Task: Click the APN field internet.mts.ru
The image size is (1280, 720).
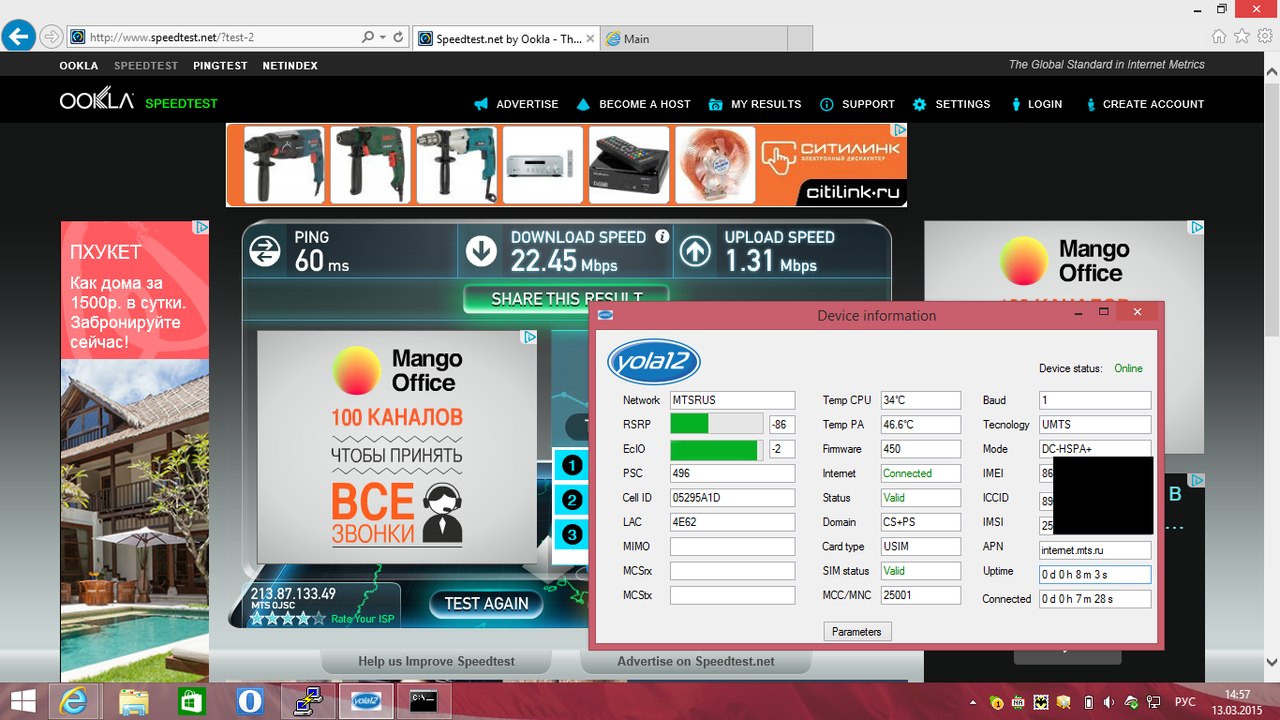Action: [x=1095, y=550]
